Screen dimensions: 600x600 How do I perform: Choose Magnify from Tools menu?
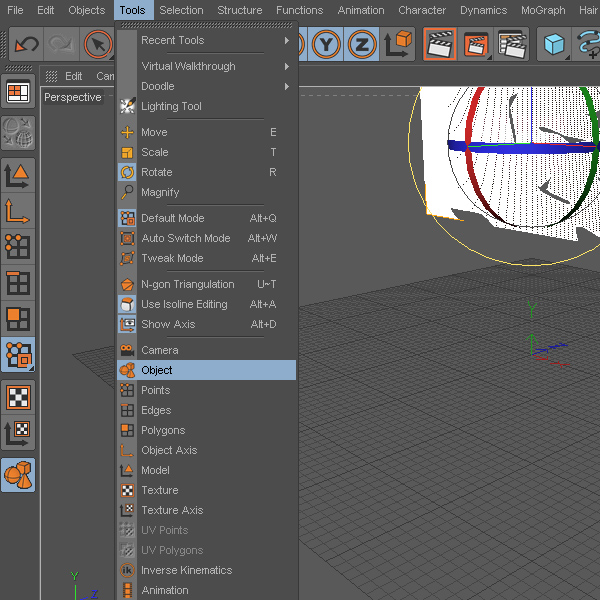(x=207, y=192)
